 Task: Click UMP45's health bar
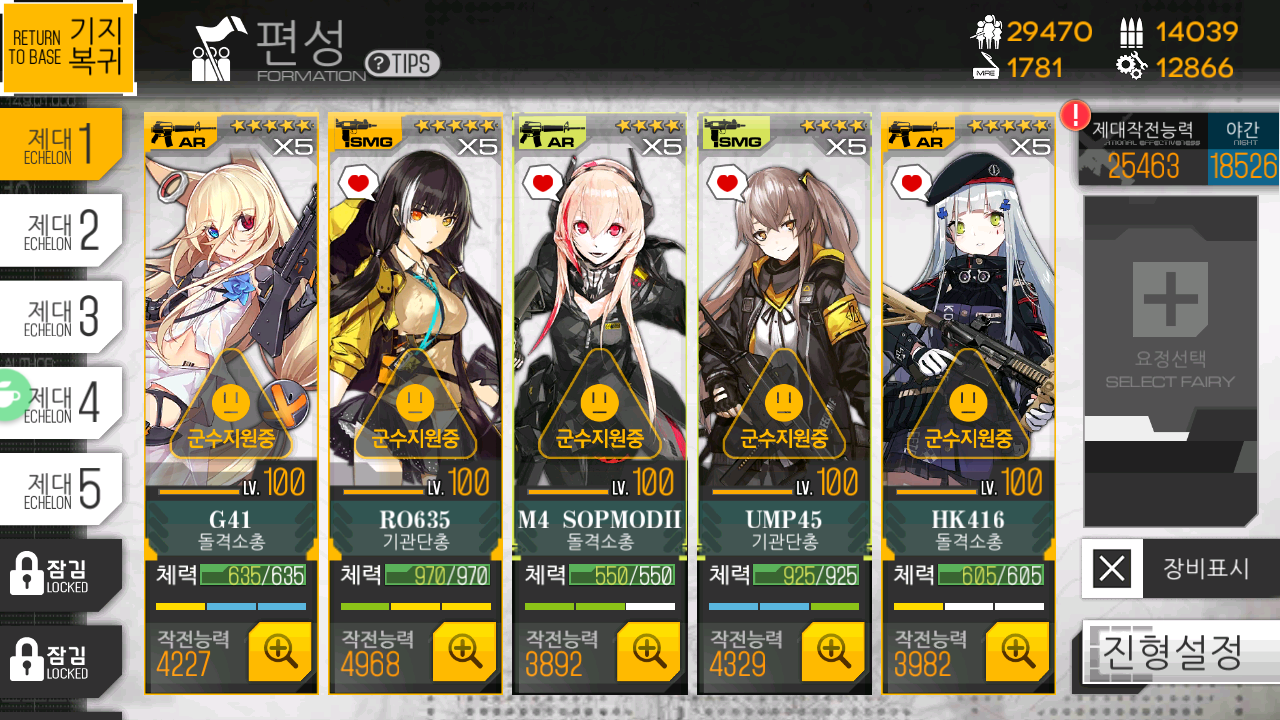tap(806, 575)
